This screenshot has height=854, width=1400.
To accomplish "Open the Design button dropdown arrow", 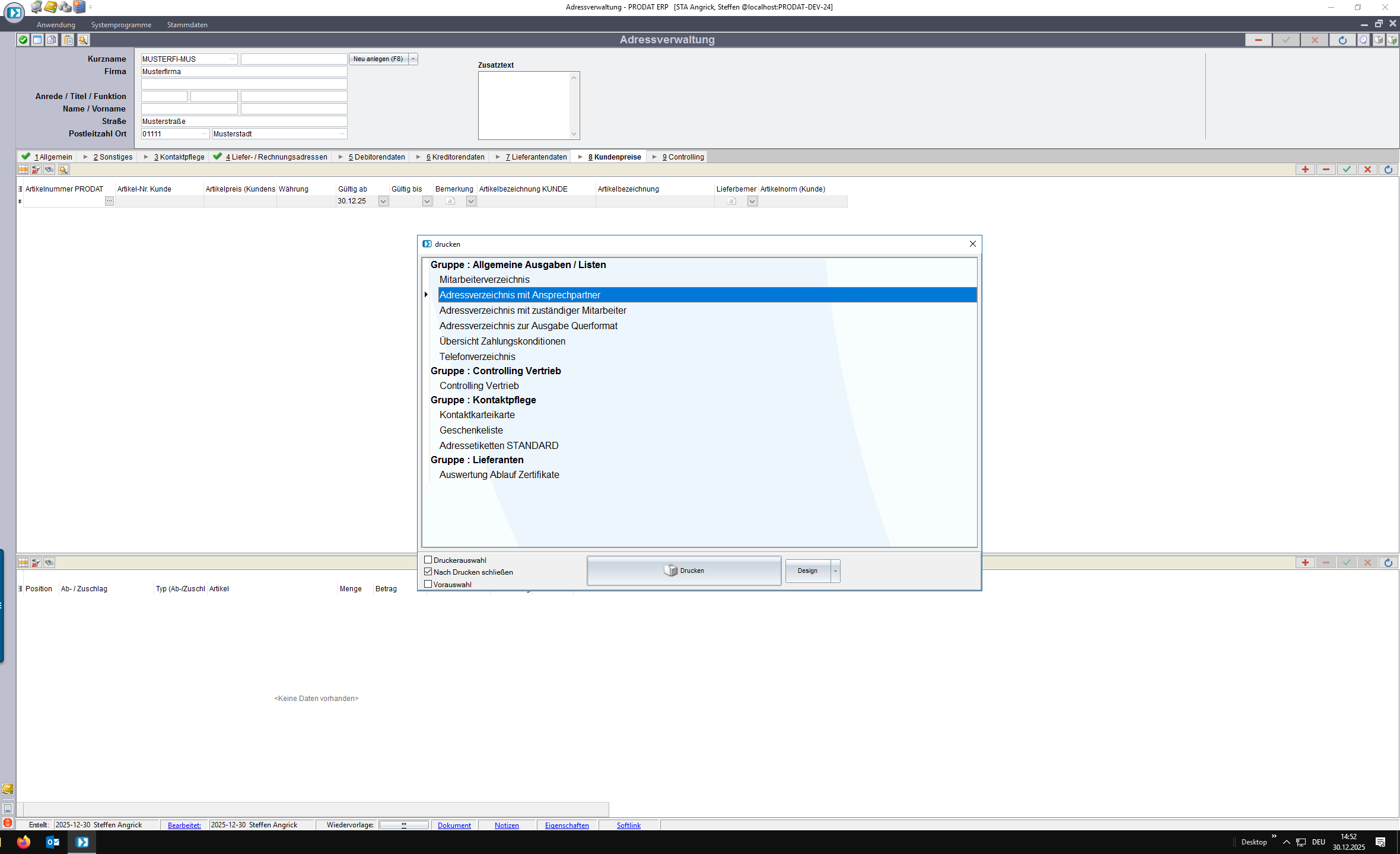I will click(x=835, y=571).
